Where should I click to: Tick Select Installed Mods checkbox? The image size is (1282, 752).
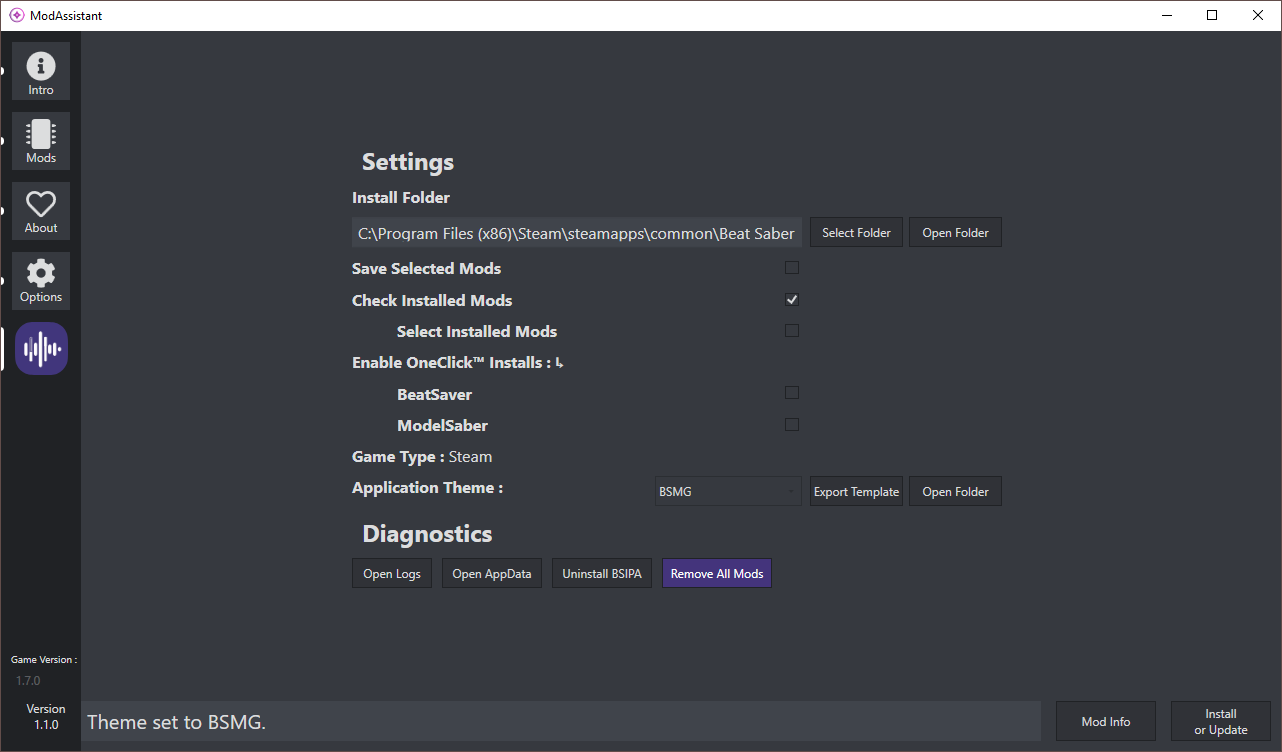[792, 330]
